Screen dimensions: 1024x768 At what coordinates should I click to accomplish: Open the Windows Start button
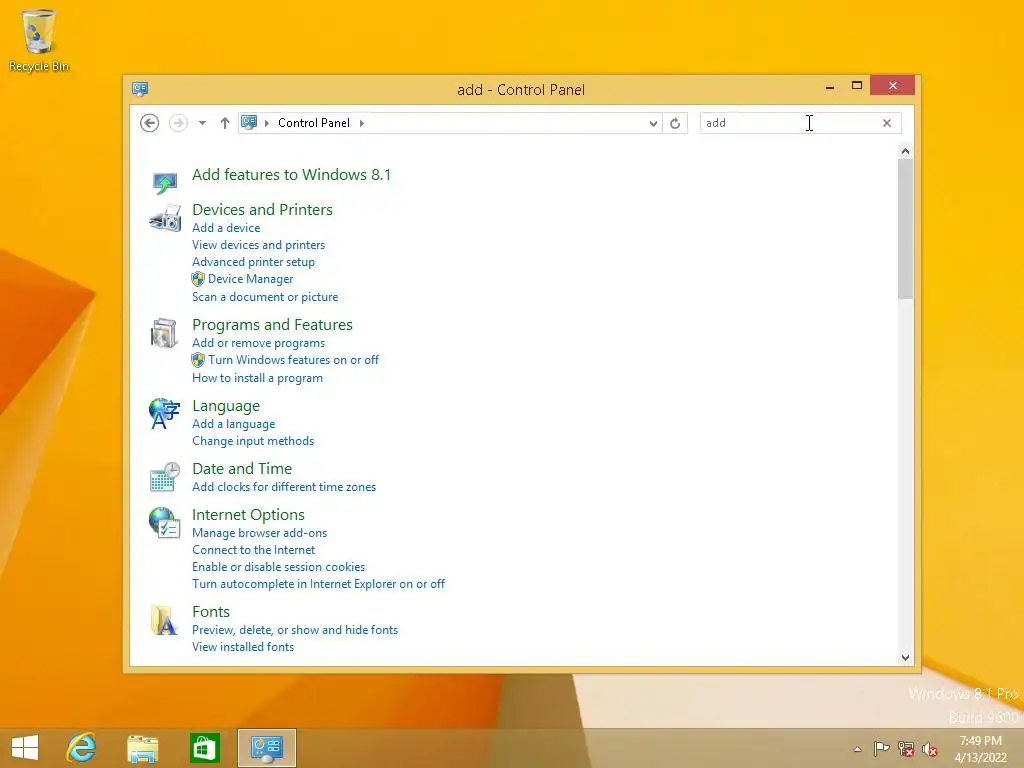pos(25,748)
